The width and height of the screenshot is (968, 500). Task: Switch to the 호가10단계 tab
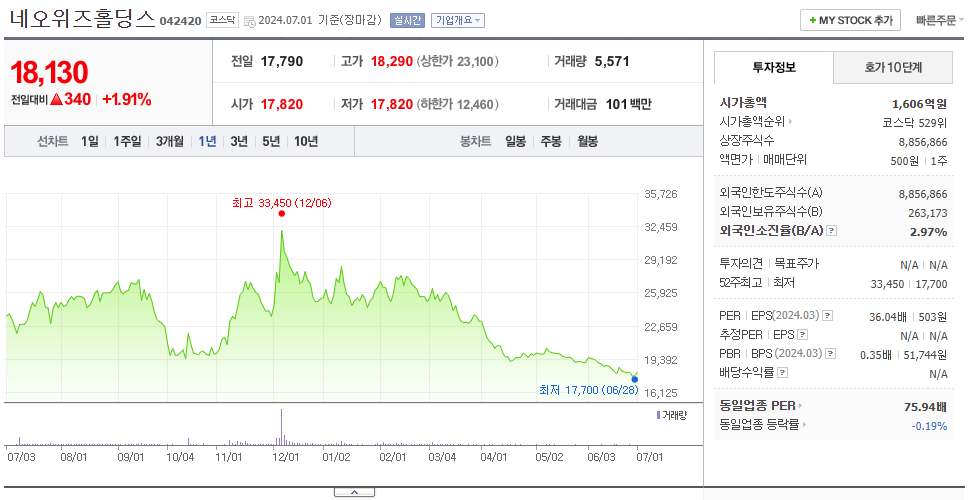893,67
